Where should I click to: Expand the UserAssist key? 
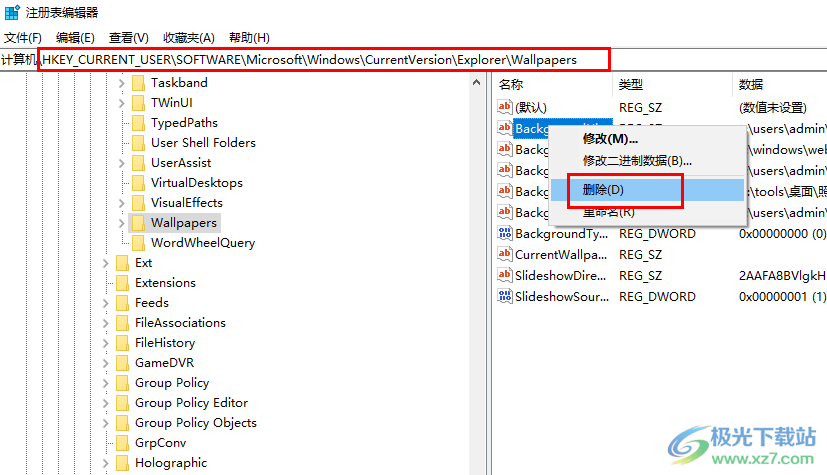point(121,163)
